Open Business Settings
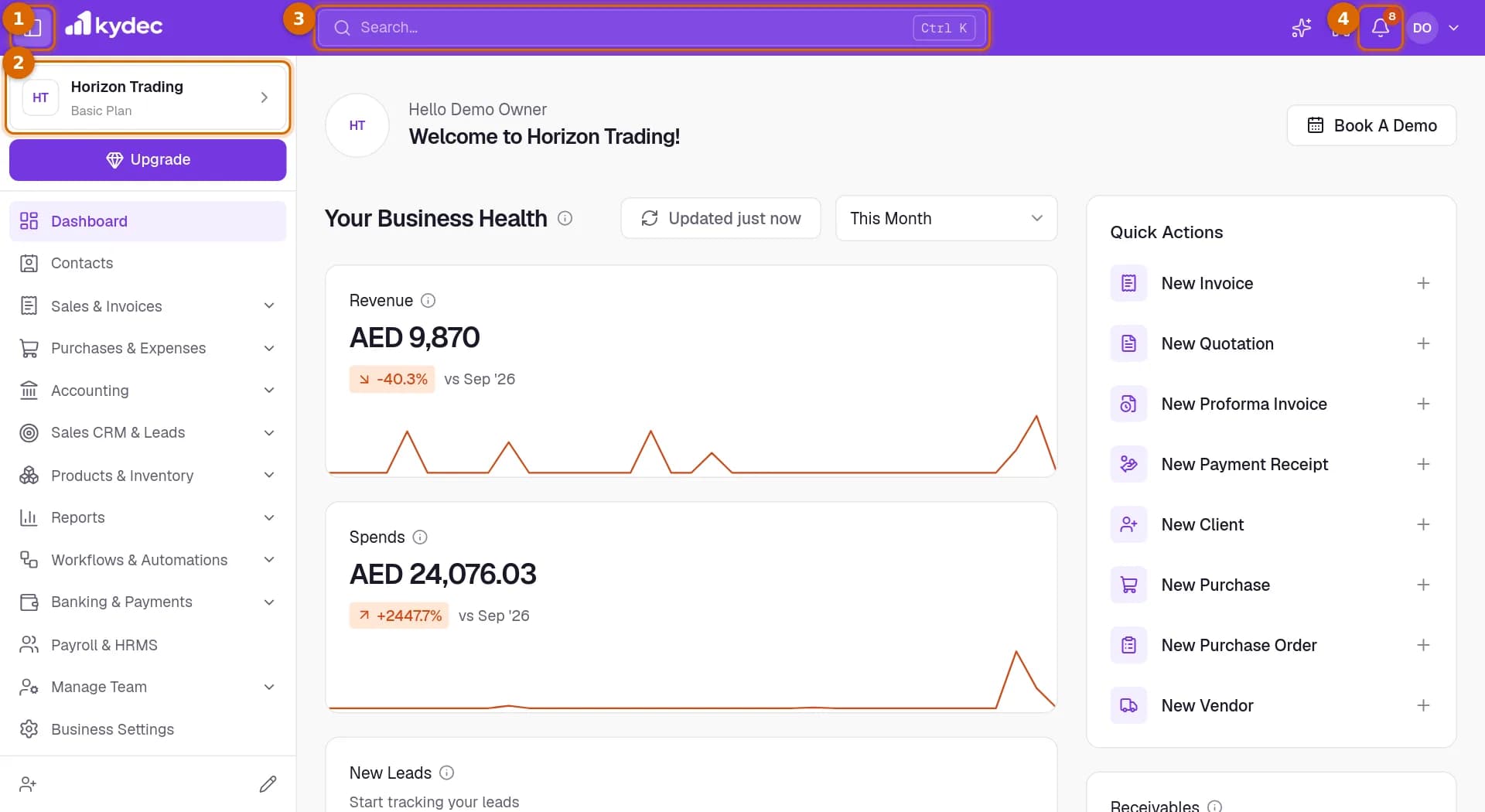 coord(148,729)
